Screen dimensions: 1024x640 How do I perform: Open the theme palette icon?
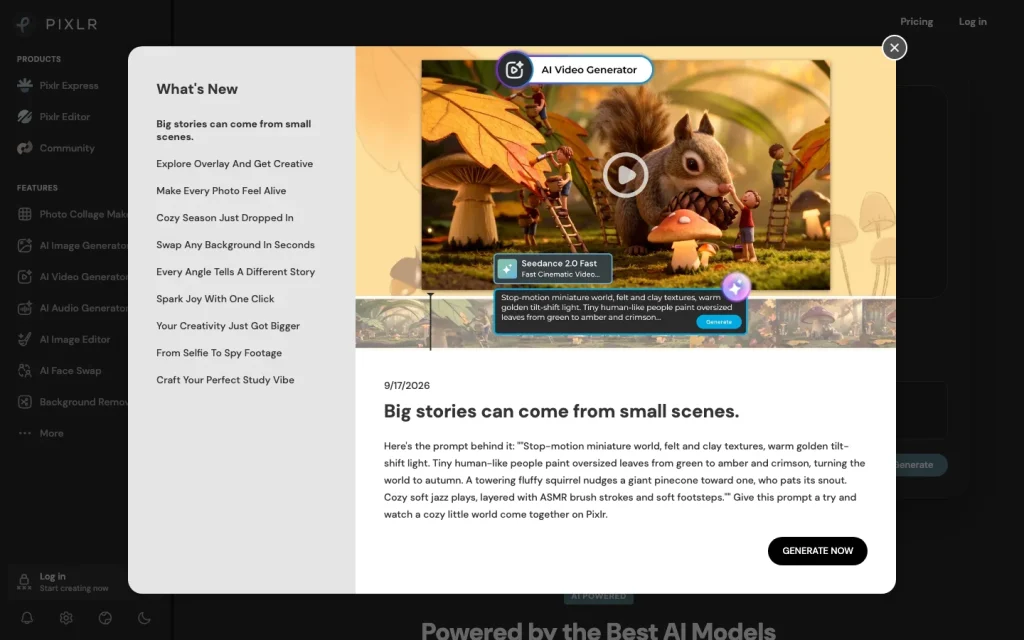(105, 618)
